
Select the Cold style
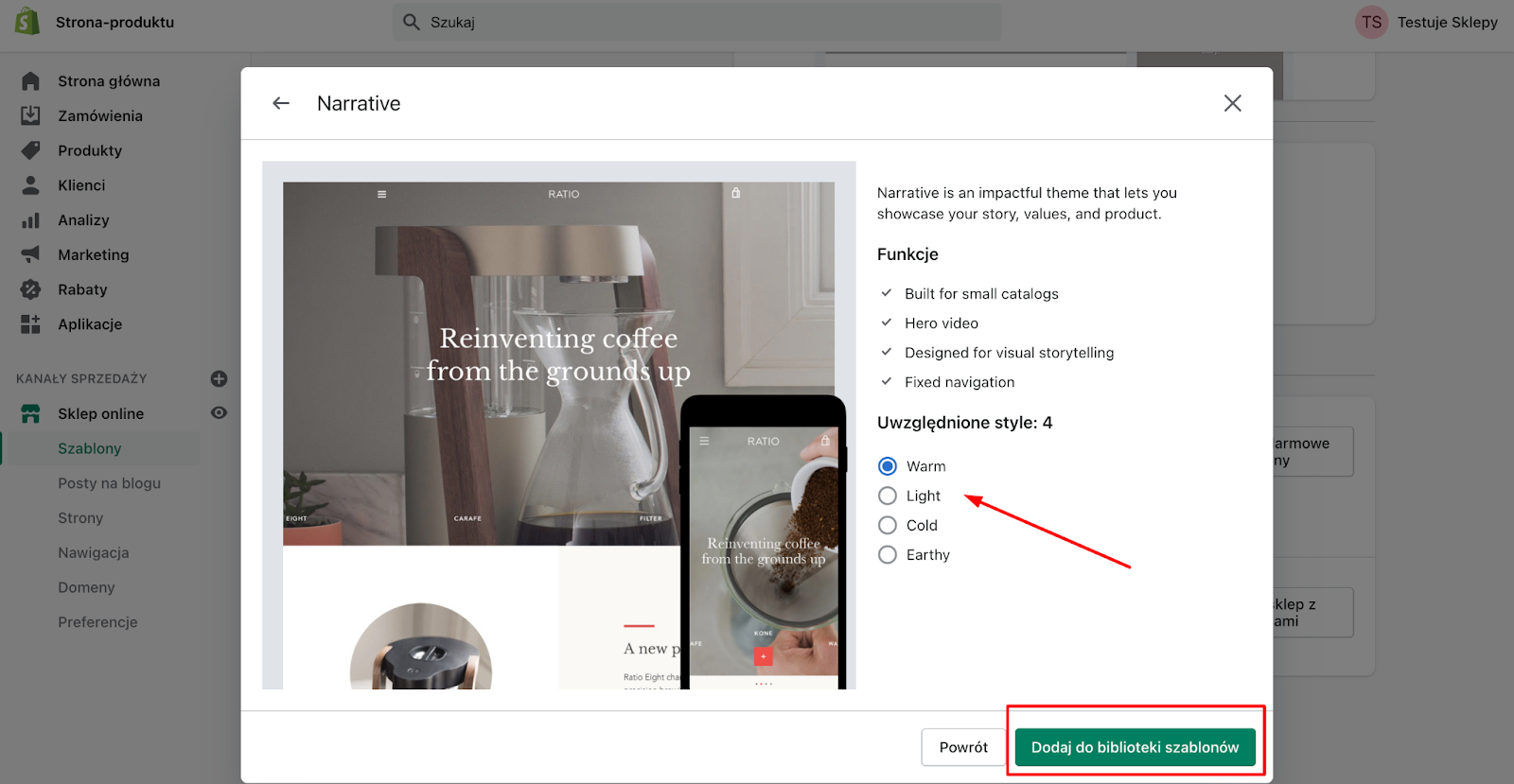pyautogui.click(x=888, y=525)
